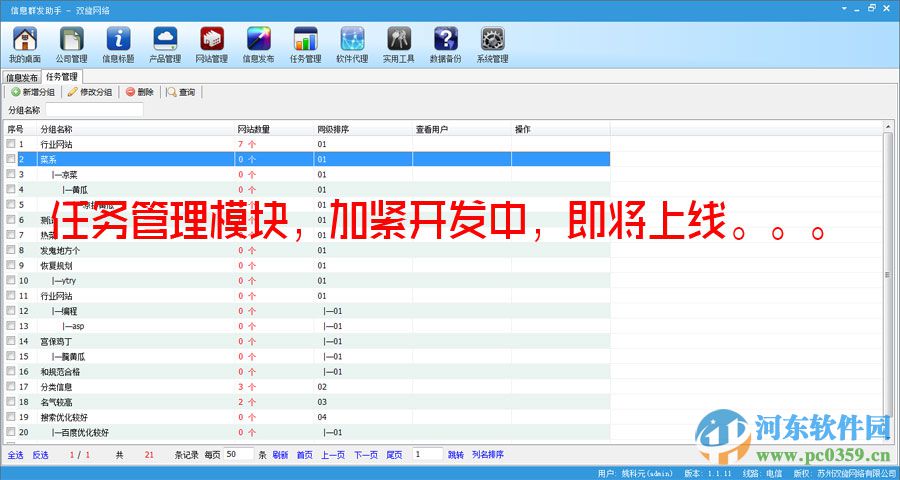
Task: Click the 7 个 website count cell
Action: [x=247, y=144]
